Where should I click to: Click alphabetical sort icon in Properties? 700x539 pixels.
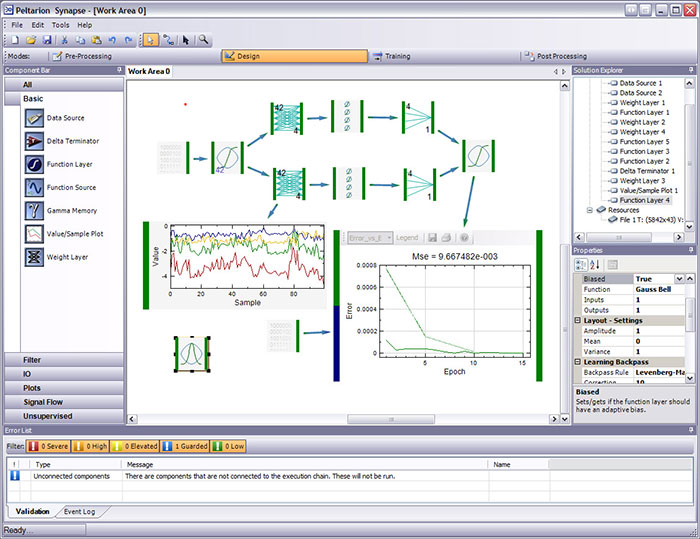click(595, 264)
